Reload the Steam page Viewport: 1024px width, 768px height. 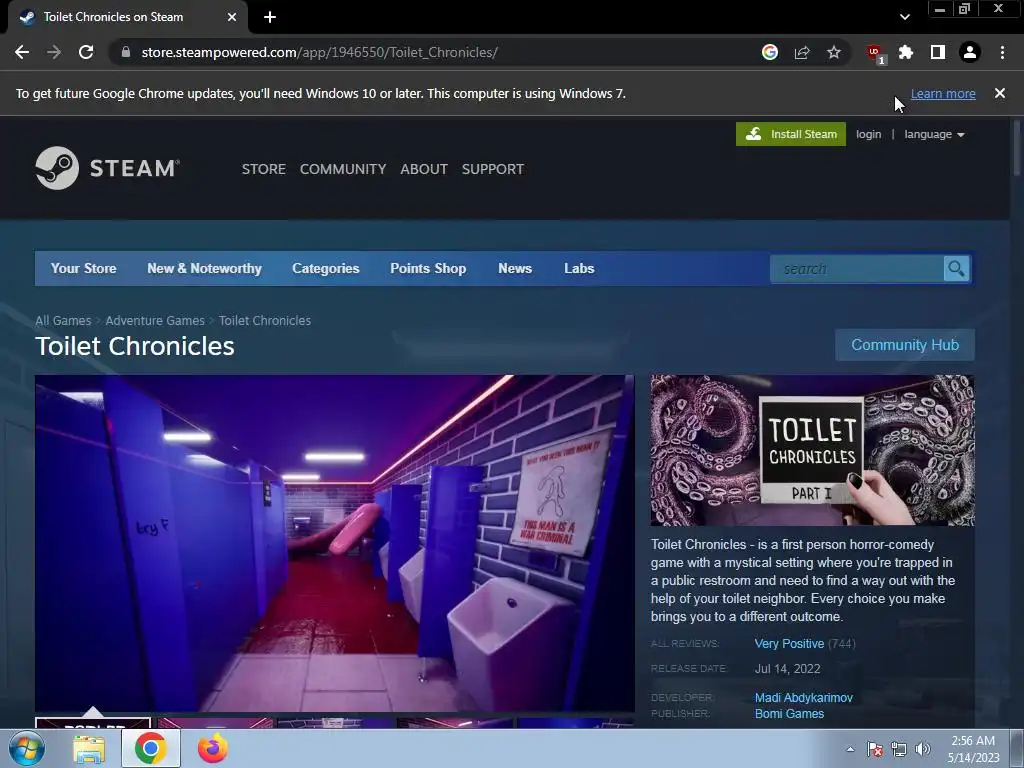(x=86, y=52)
